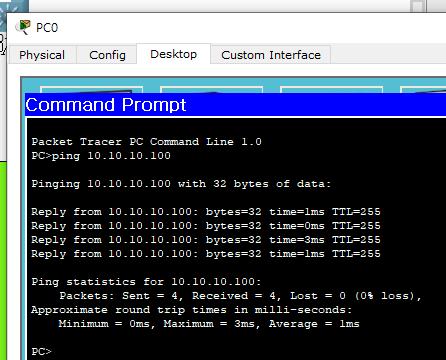The height and width of the screenshot is (360, 446).
Task: Switch to the Physical tab
Action: click(42, 55)
